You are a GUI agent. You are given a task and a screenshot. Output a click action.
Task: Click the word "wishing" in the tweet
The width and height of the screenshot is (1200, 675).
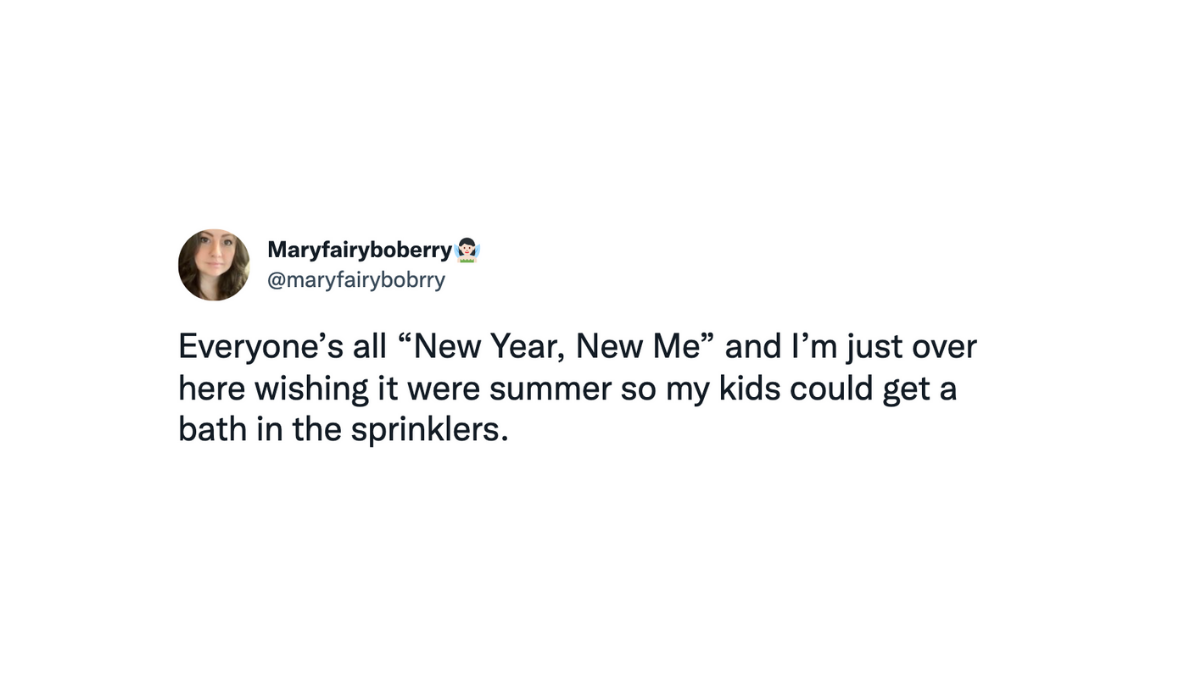(316, 389)
